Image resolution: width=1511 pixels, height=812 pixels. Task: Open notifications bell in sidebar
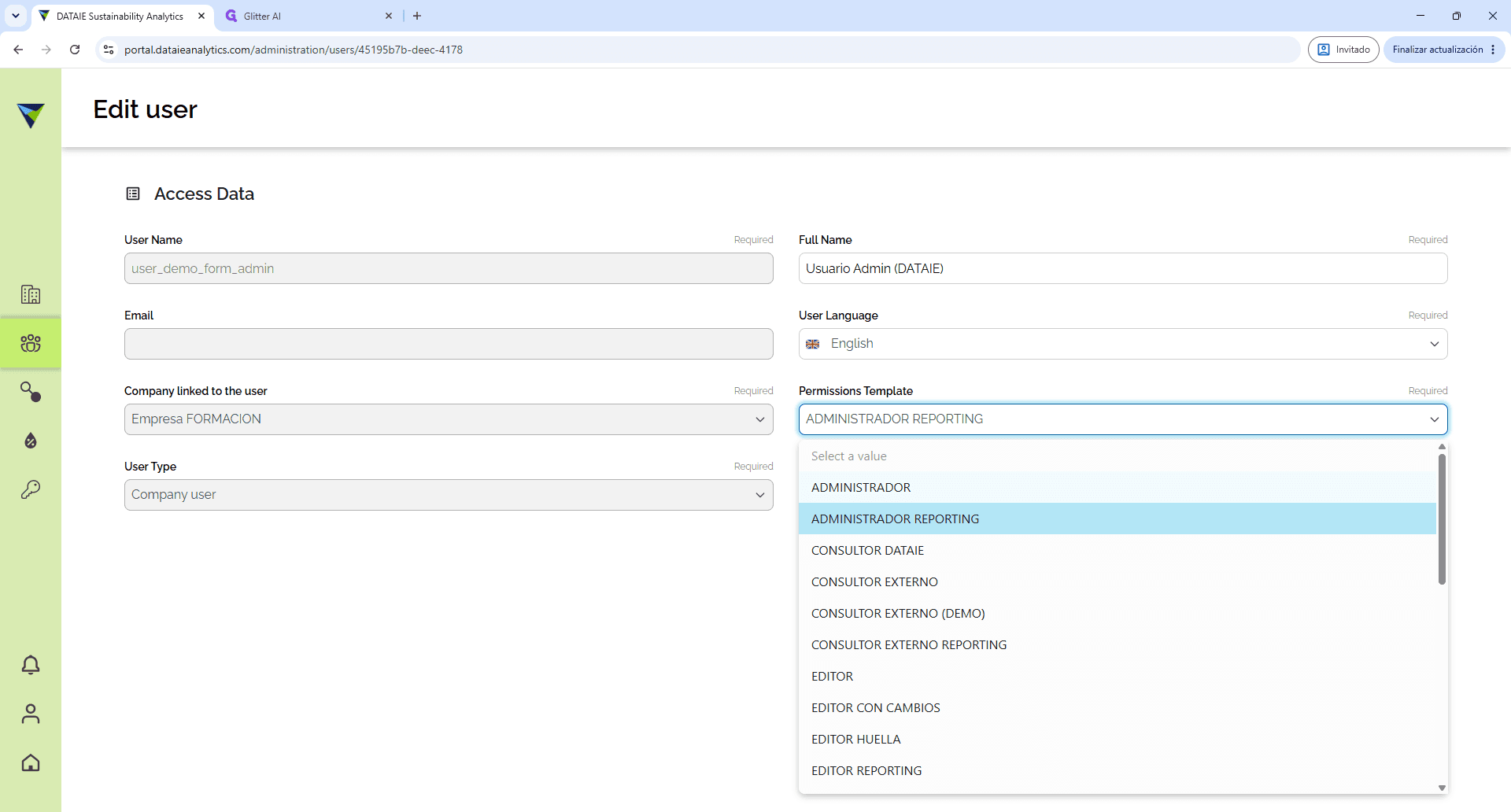click(31, 665)
